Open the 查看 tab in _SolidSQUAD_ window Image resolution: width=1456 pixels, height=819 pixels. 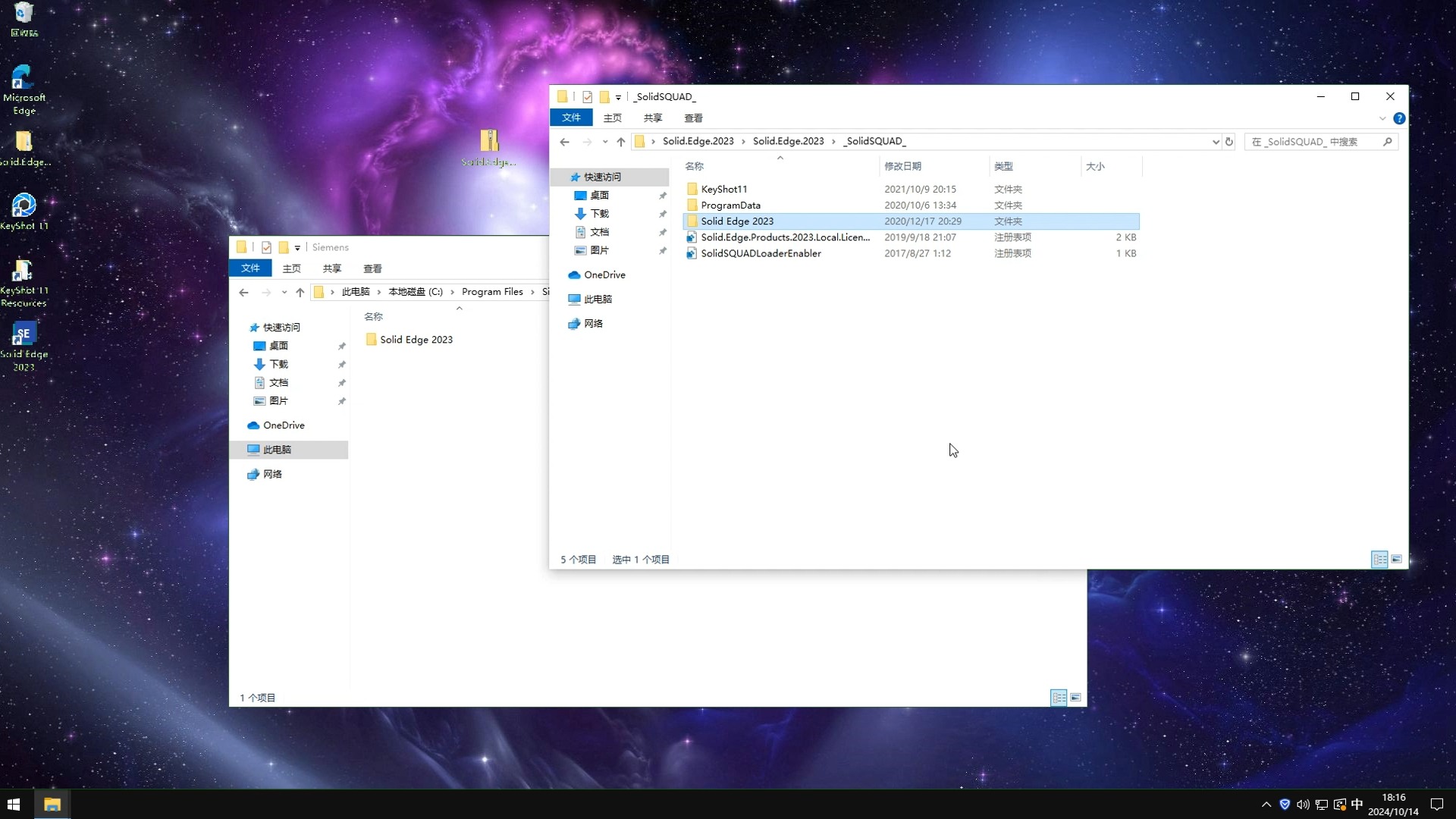click(x=693, y=118)
